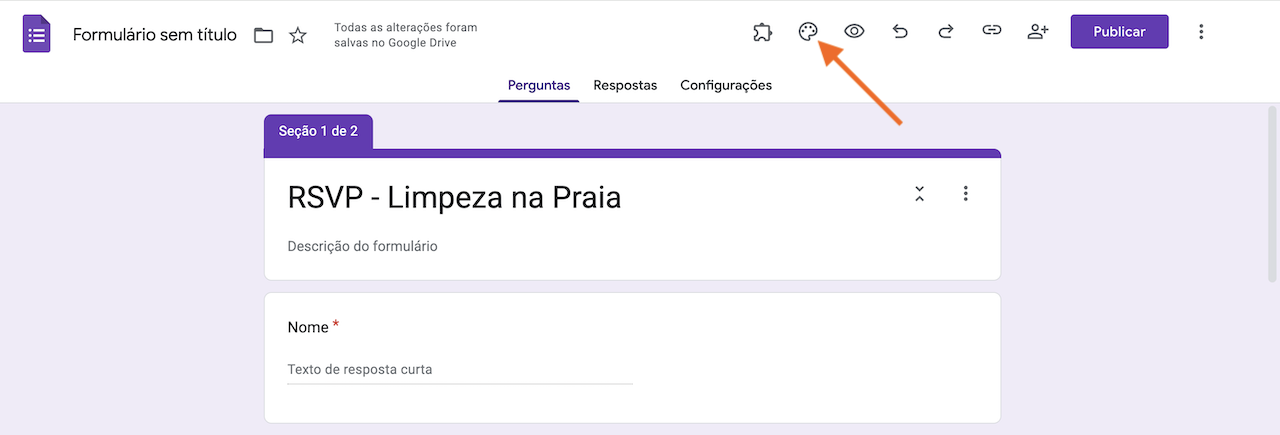Open the add-ons puzzle icon
Screen dimensions: 1280x435
point(762,32)
